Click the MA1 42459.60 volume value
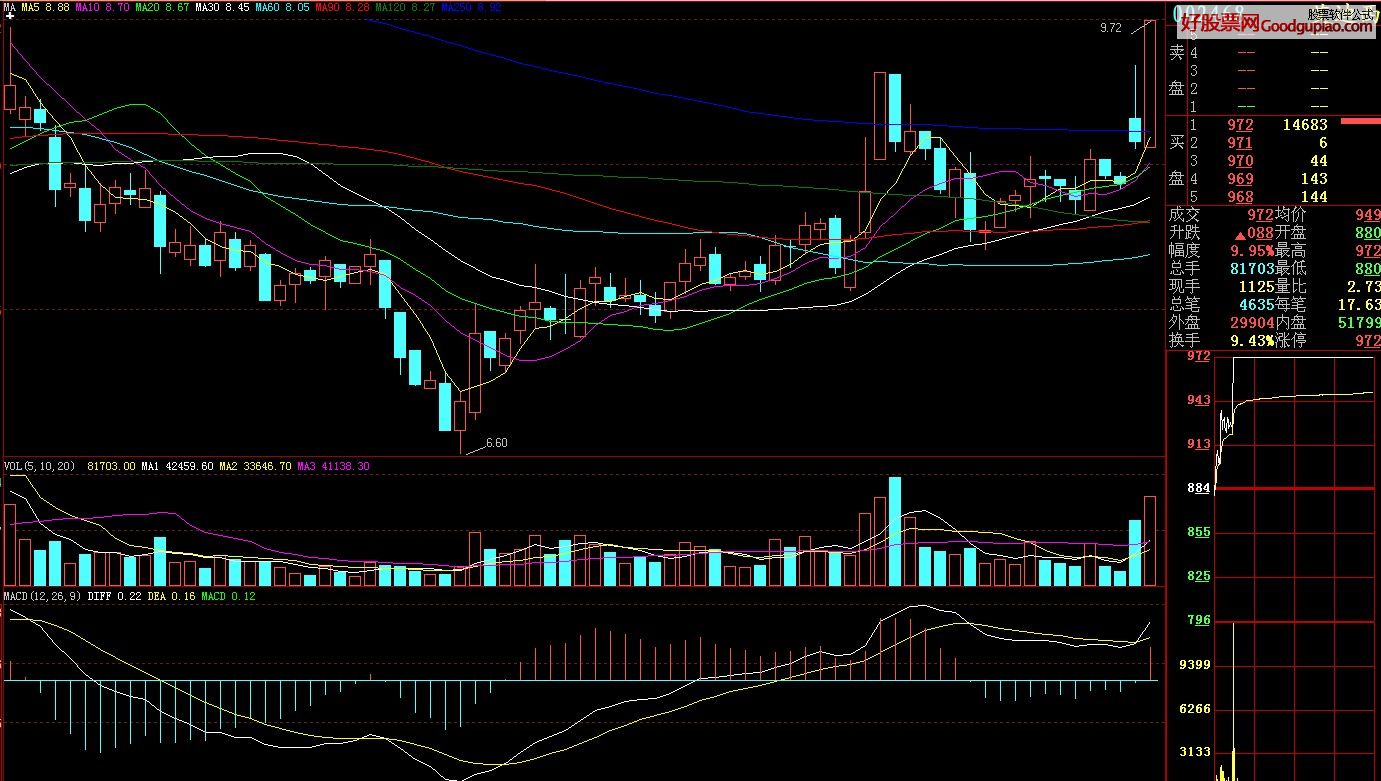The height and width of the screenshot is (781, 1381). [x=175, y=466]
